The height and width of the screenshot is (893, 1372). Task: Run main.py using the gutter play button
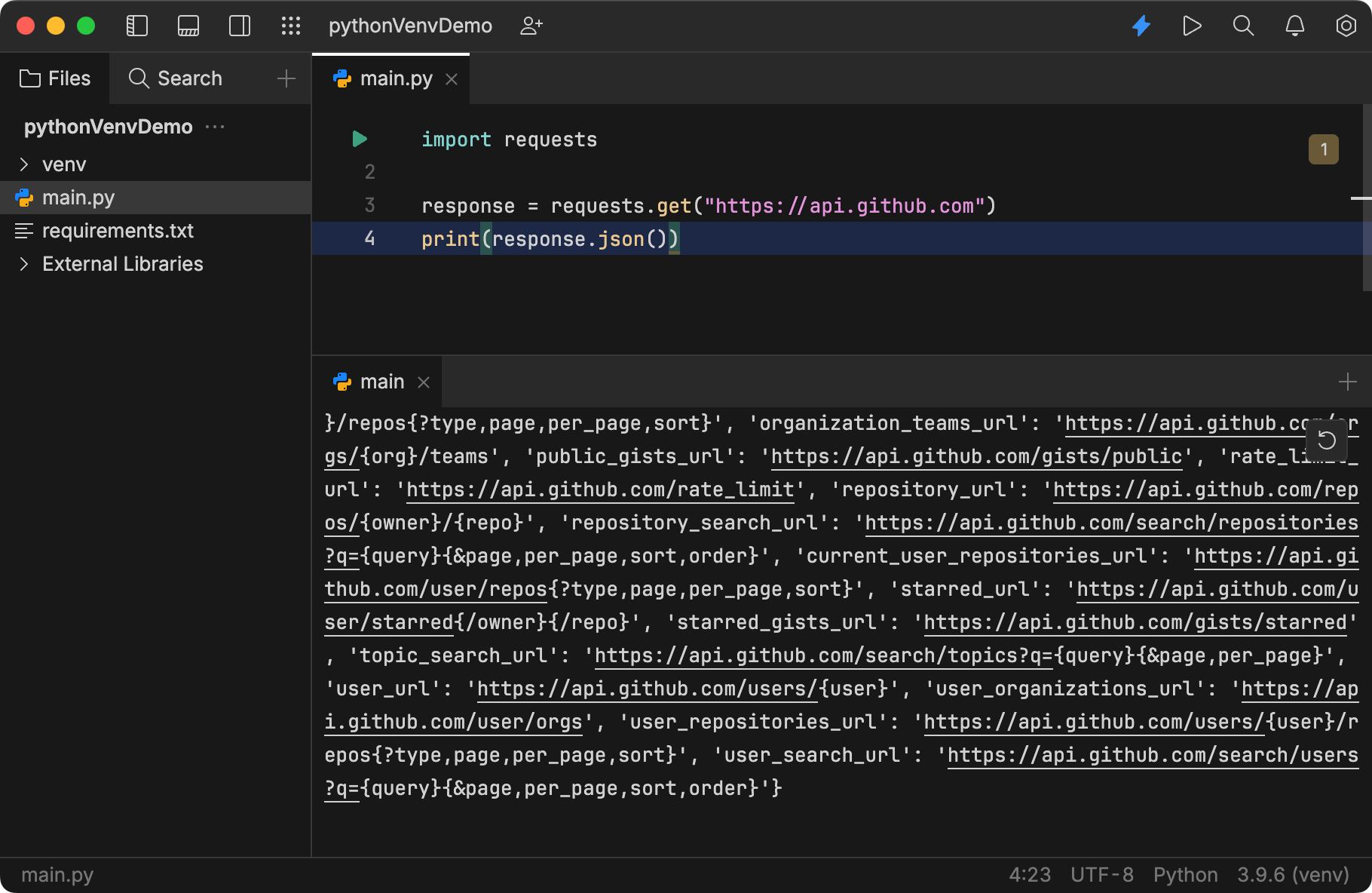(358, 138)
